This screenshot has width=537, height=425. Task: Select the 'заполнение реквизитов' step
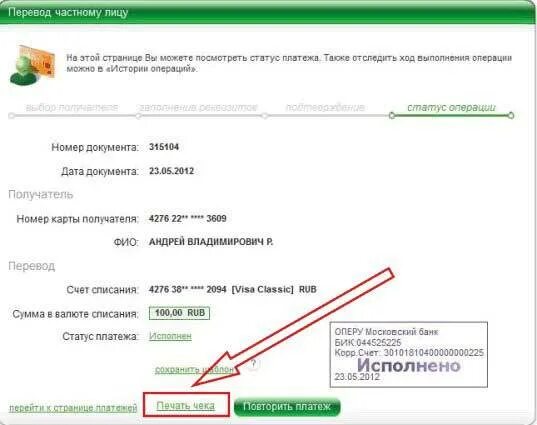pyautogui.click(x=198, y=108)
